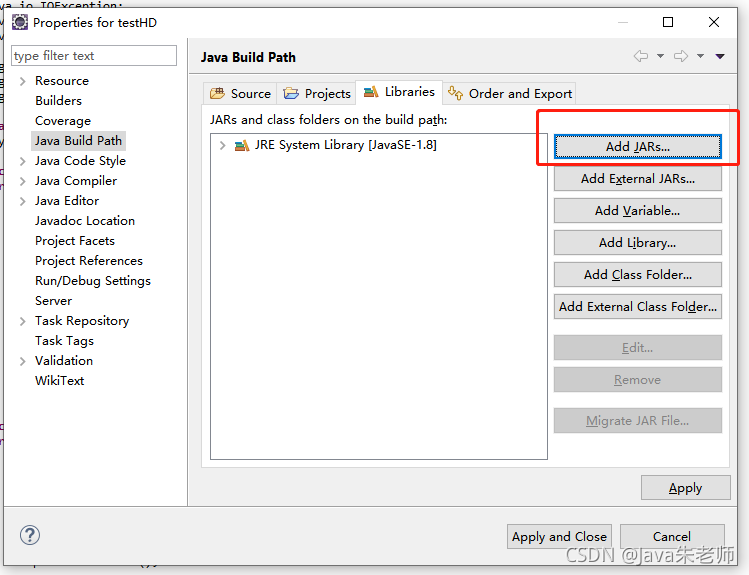Select the Coverage page
This screenshot has height=575, width=749.
click(63, 121)
